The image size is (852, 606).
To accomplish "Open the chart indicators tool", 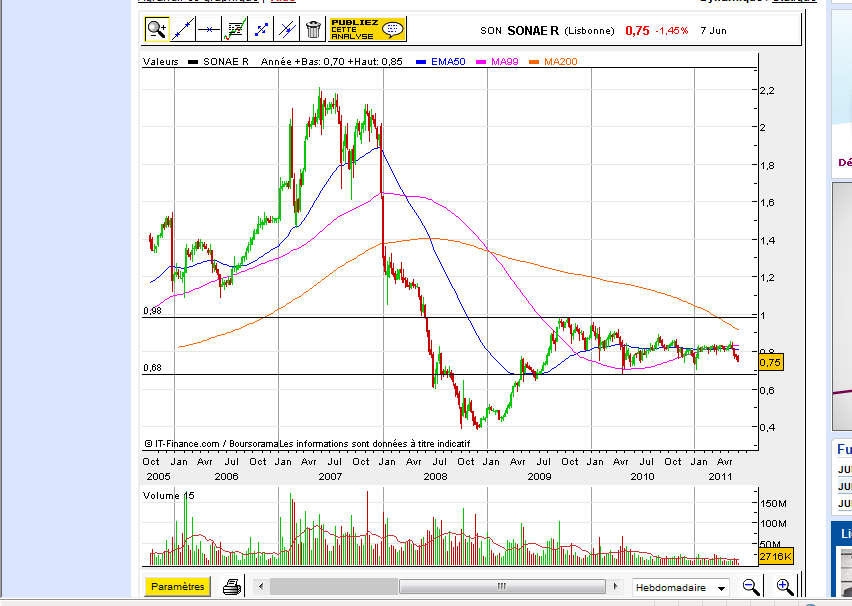I will point(235,29).
